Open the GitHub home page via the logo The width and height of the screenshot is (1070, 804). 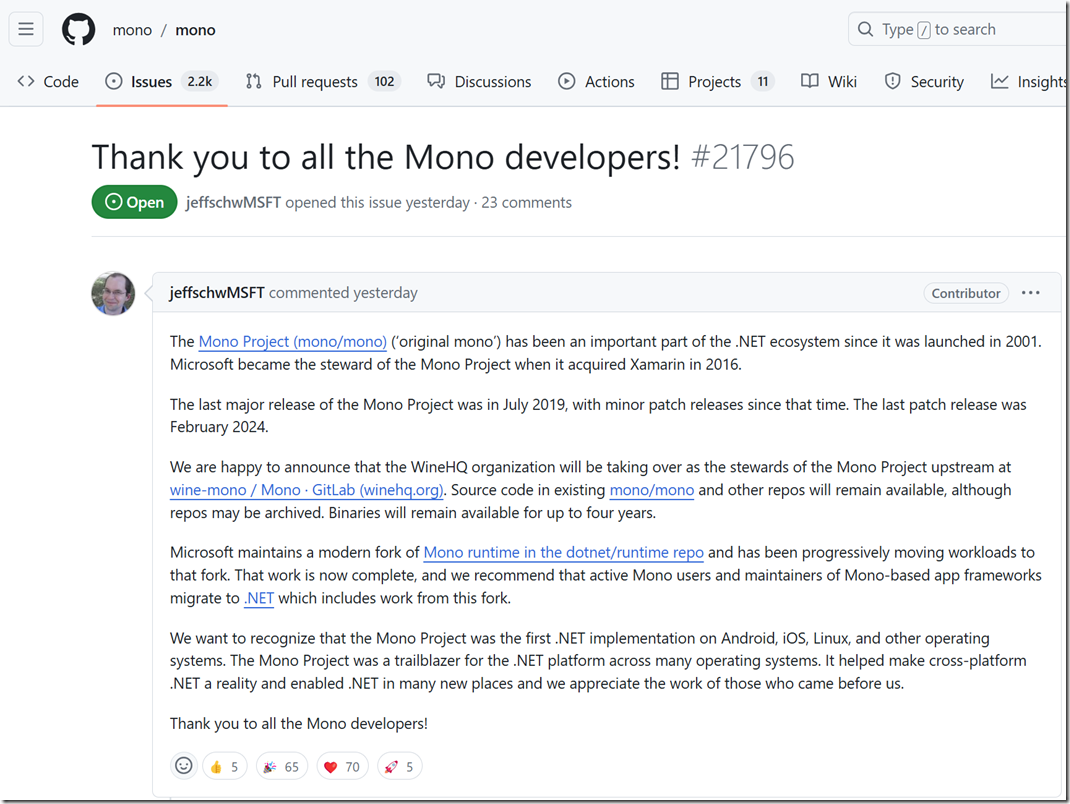(x=78, y=29)
